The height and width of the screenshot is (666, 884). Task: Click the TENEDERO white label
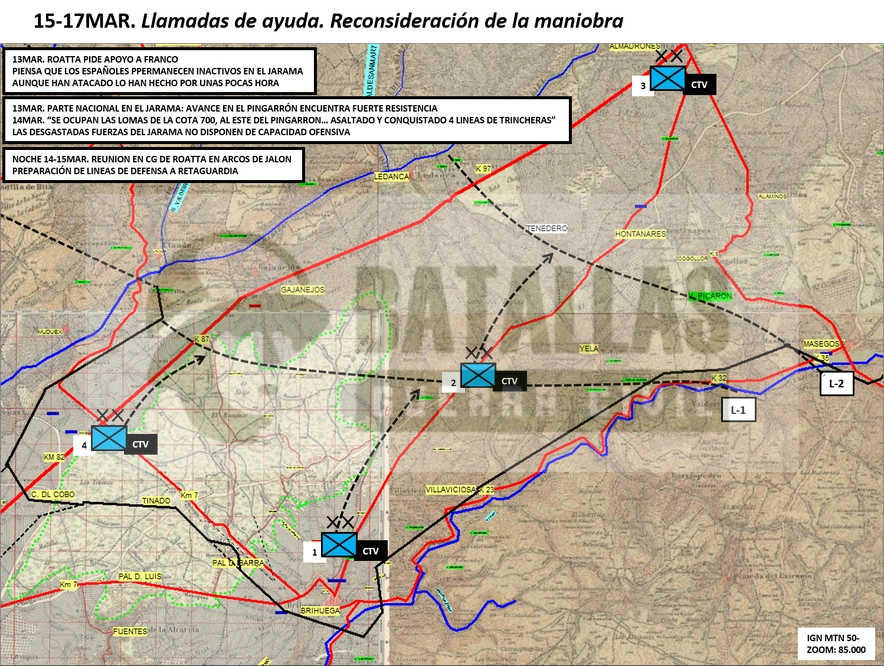coord(546,228)
